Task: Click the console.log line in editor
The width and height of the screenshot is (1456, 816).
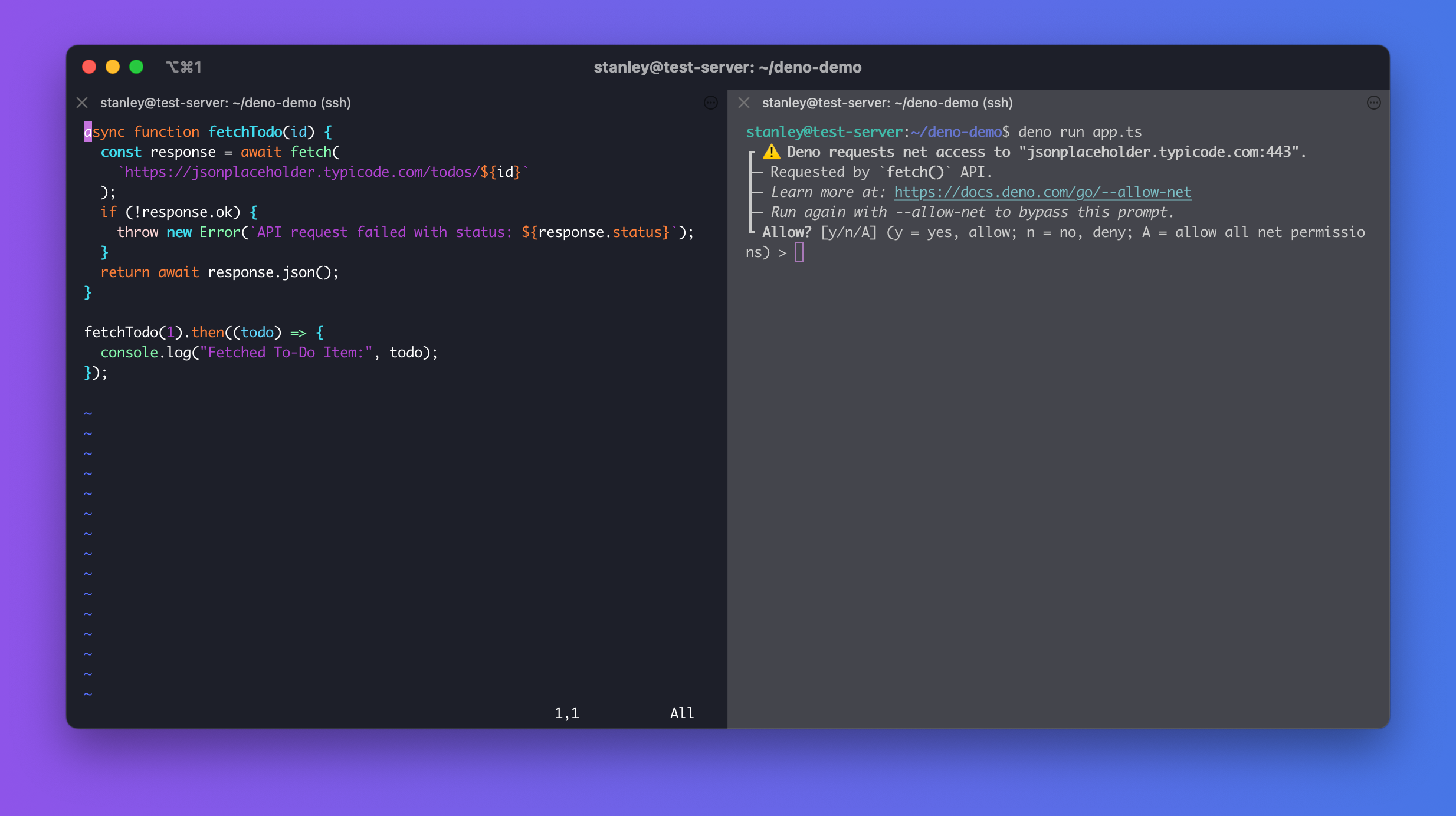Action: click(268, 352)
